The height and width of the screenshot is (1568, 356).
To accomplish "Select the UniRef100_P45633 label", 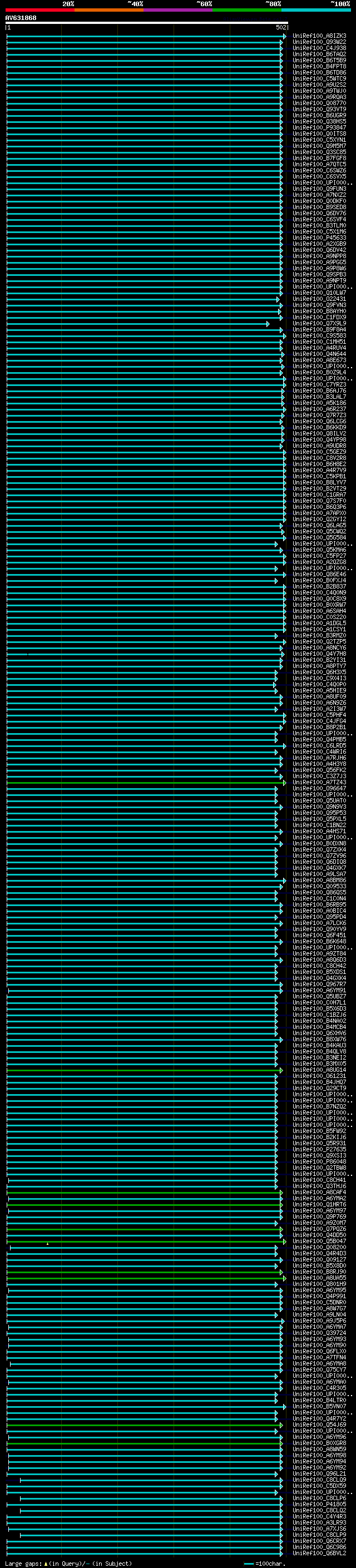I will click(319, 238).
